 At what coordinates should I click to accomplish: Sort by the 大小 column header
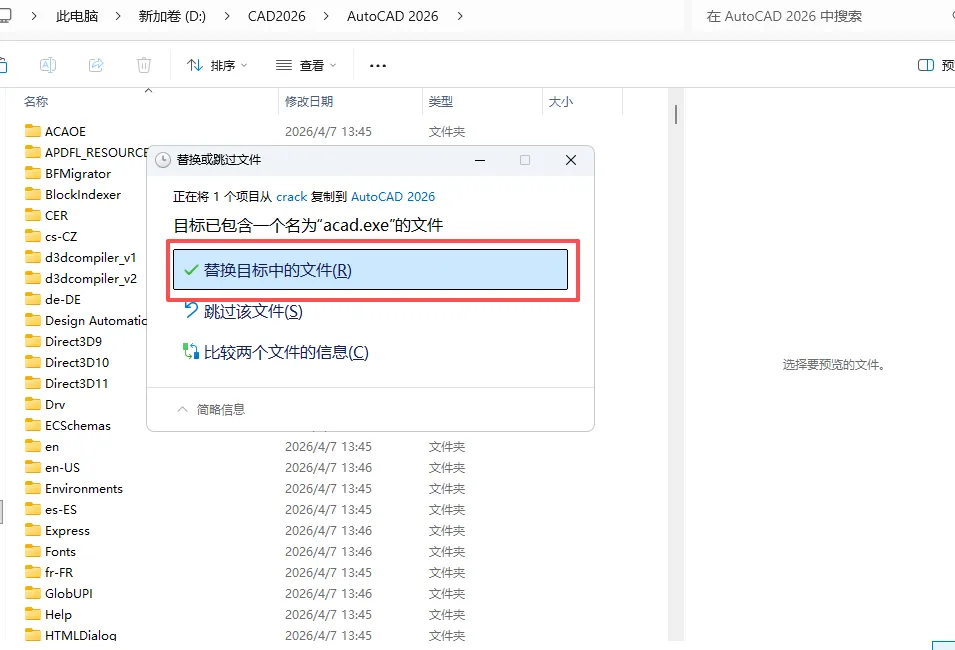tap(560, 102)
